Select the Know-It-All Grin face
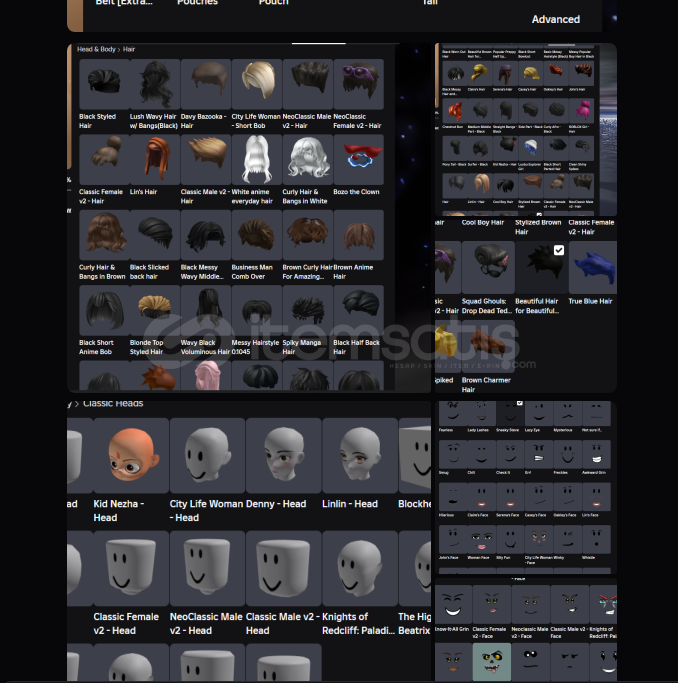 tap(453, 605)
